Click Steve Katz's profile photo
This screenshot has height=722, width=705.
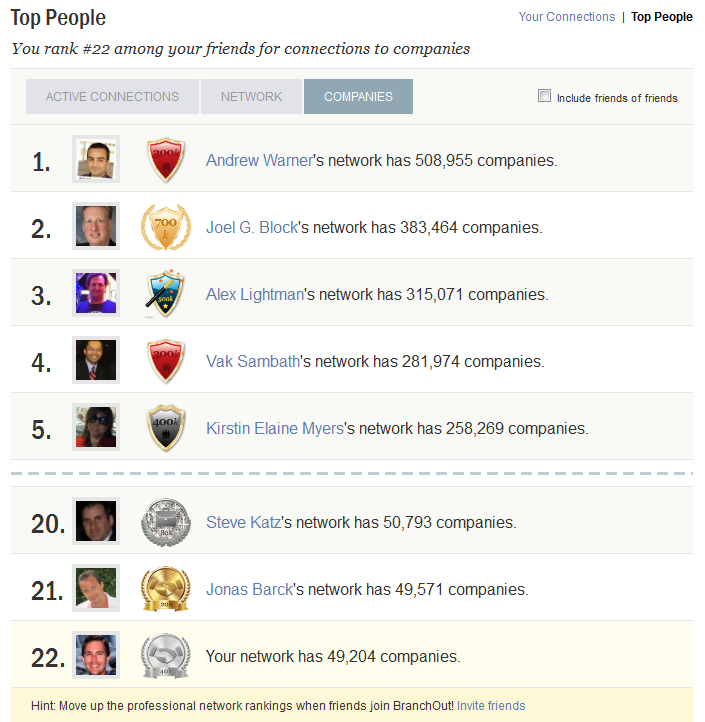click(96, 521)
